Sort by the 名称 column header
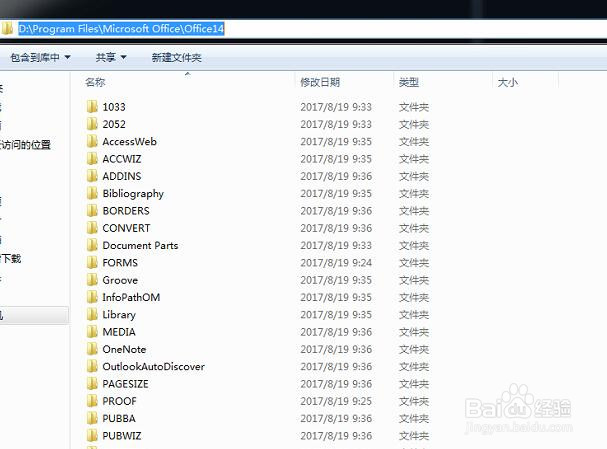Viewport: 607px width, 449px height. pos(95,82)
